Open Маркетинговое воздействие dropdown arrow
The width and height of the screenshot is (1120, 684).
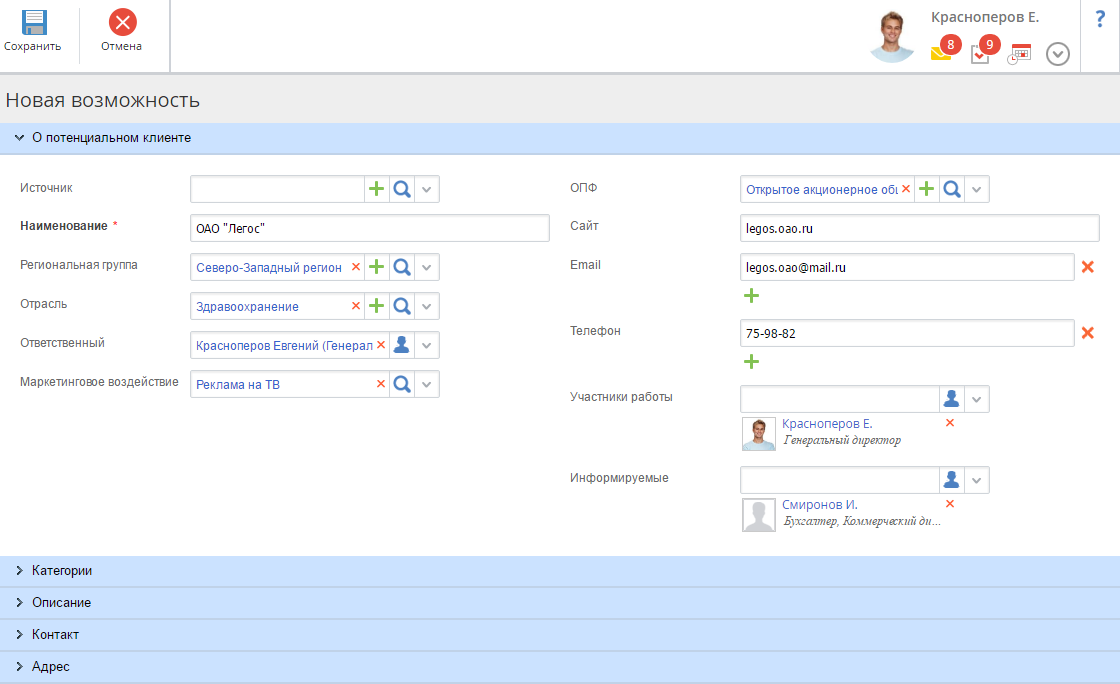click(427, 384)
